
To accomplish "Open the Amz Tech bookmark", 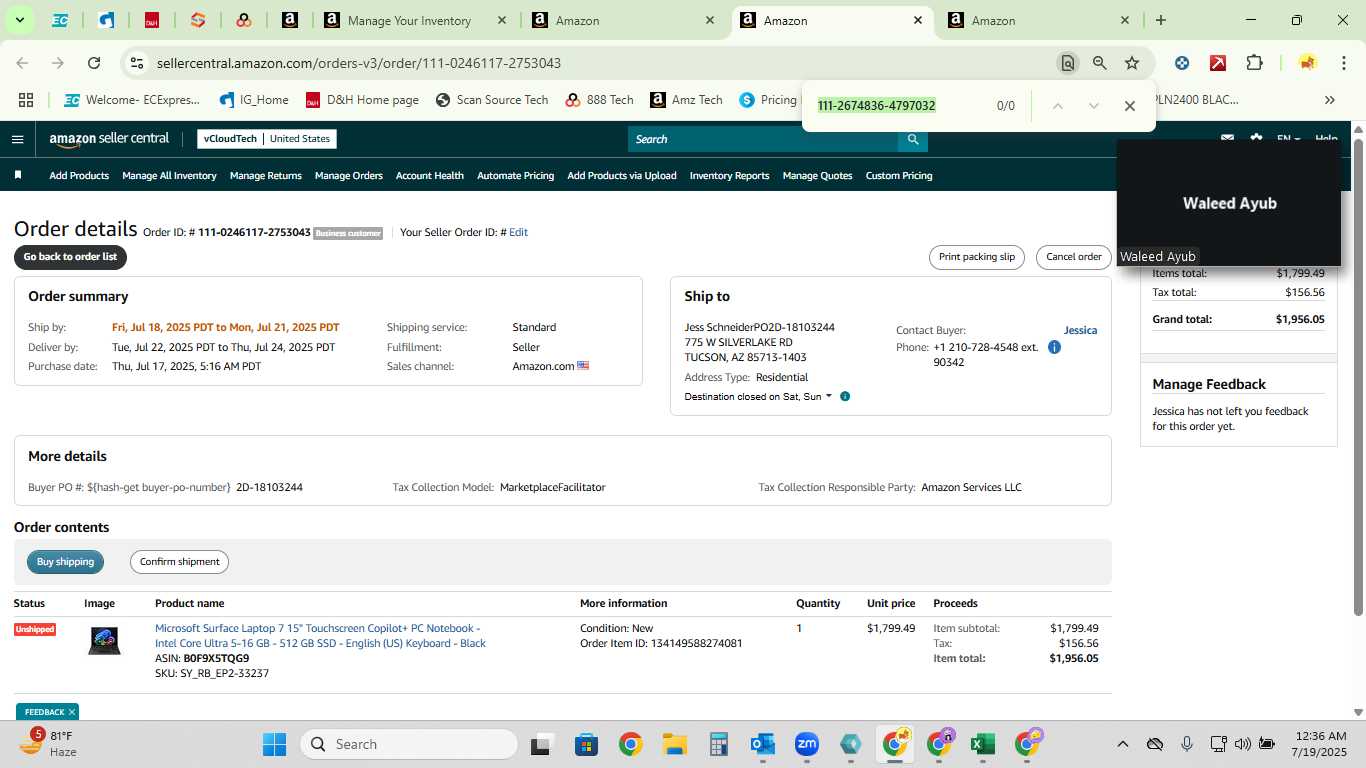I will (x=686, y=100).
